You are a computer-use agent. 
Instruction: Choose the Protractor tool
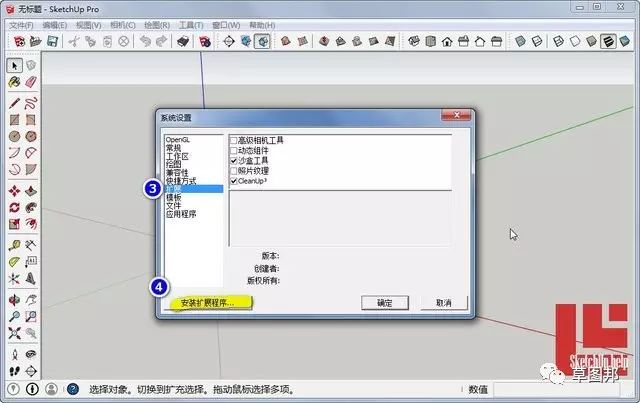[15, 262]
